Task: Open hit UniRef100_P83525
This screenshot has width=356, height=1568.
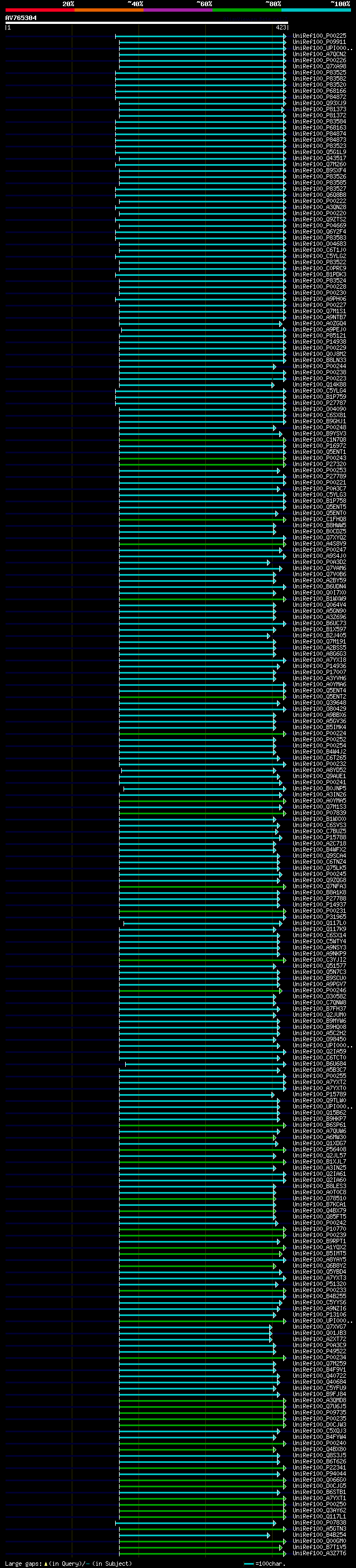Action: coord(319,72)
